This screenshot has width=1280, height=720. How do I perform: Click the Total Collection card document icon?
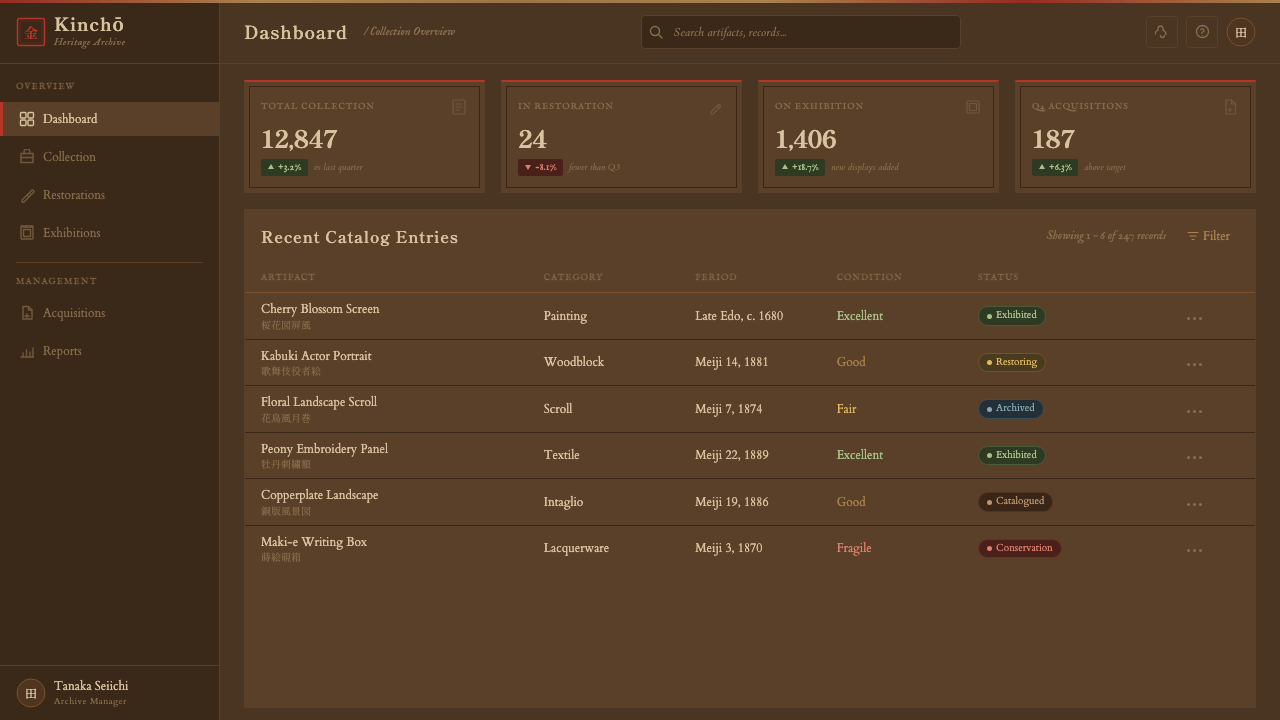[459, 107]
